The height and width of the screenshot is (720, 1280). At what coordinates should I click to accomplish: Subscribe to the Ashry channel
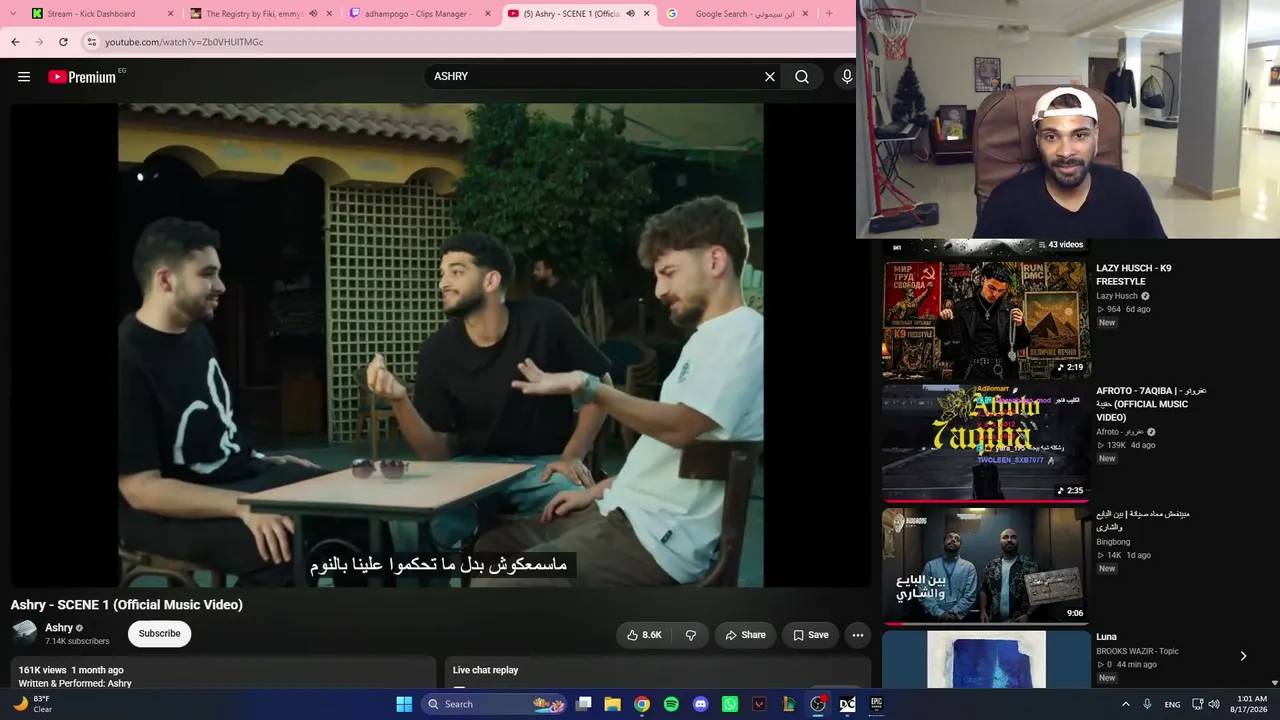click(x=159, y=634)
